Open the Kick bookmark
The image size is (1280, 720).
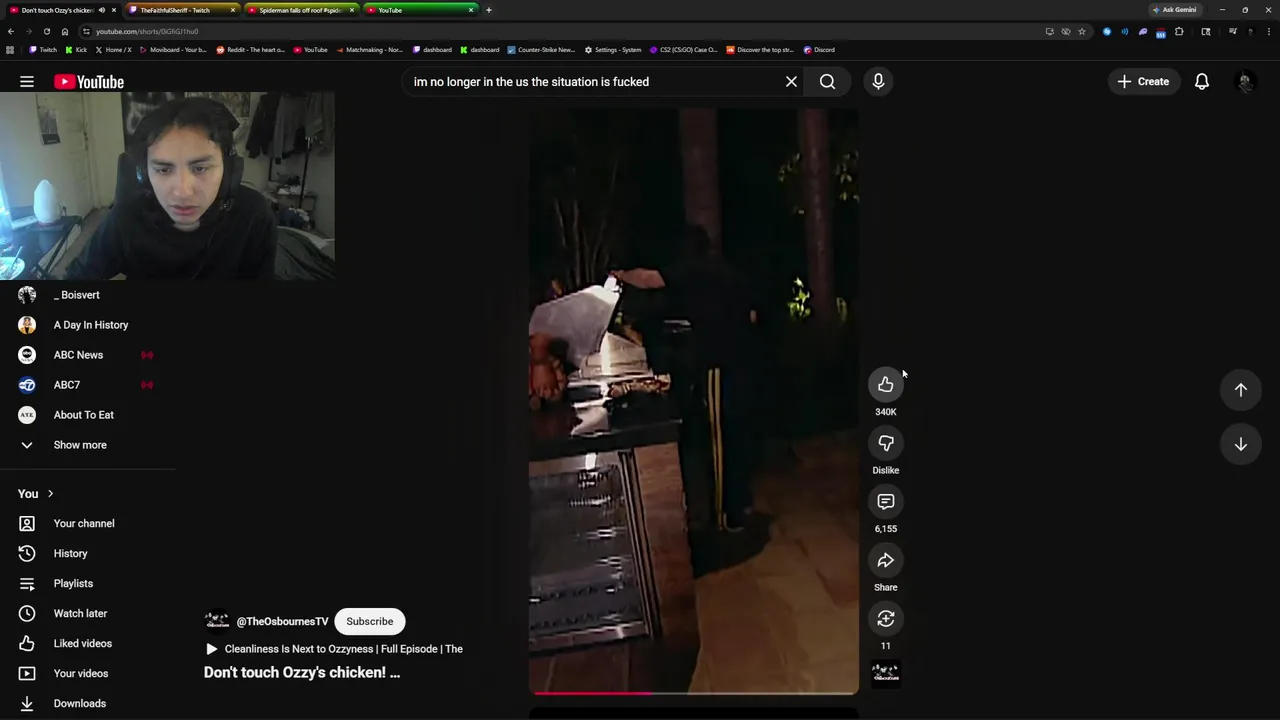77,50
